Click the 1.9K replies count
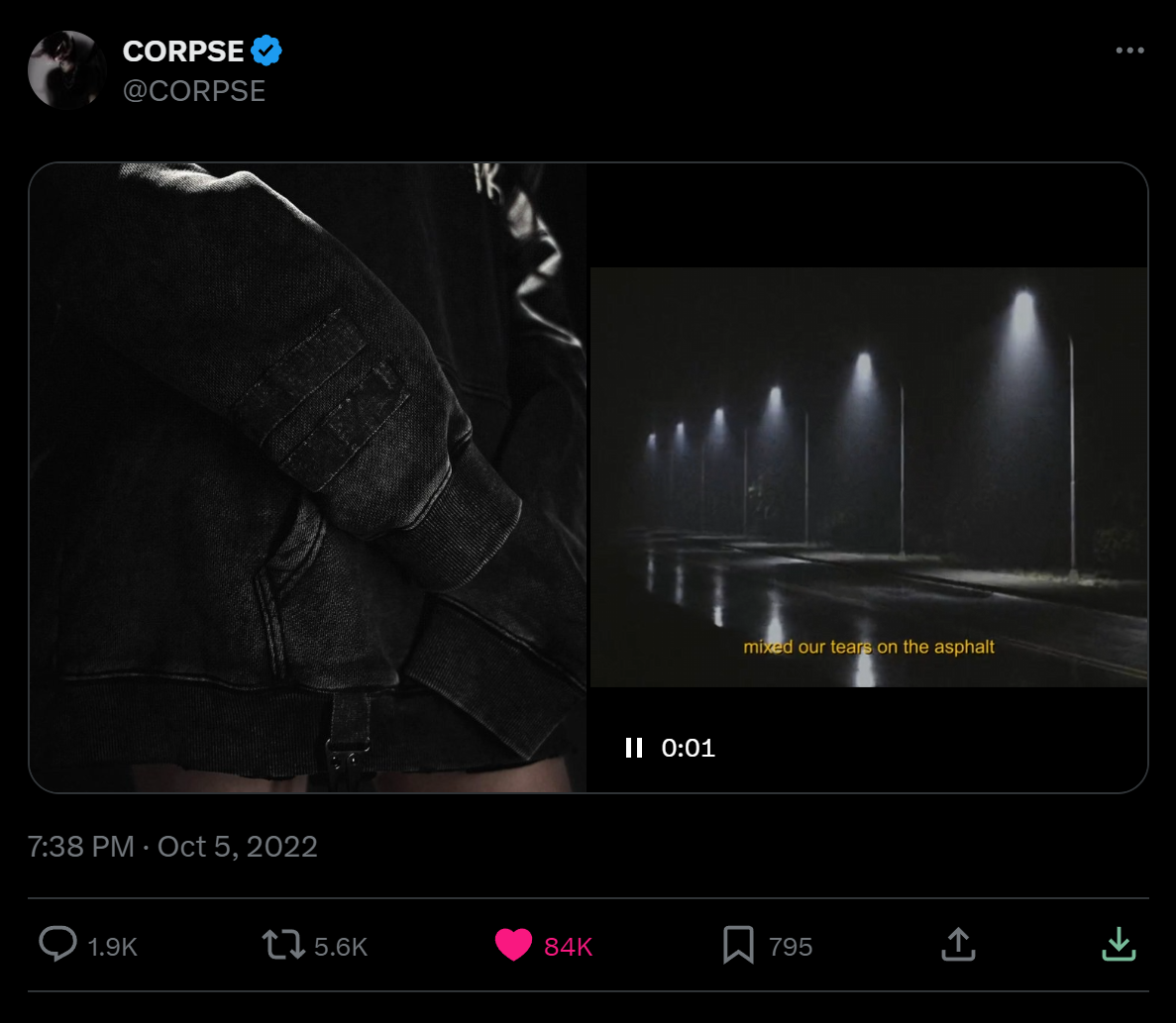The width and height of the screenshot is (1176, 1023). [113, 948]
